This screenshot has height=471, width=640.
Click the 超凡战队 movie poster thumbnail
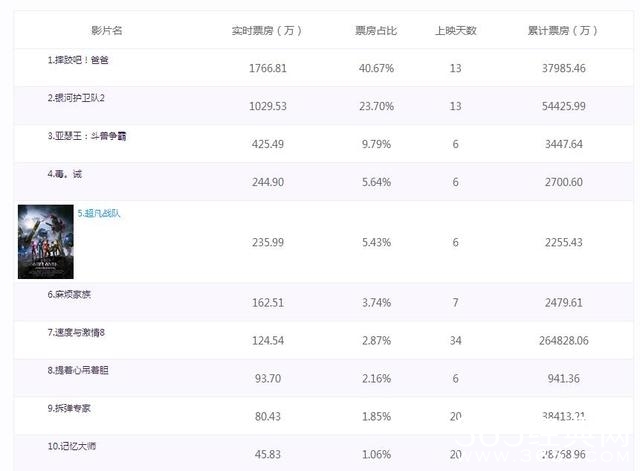pos(45,242)
